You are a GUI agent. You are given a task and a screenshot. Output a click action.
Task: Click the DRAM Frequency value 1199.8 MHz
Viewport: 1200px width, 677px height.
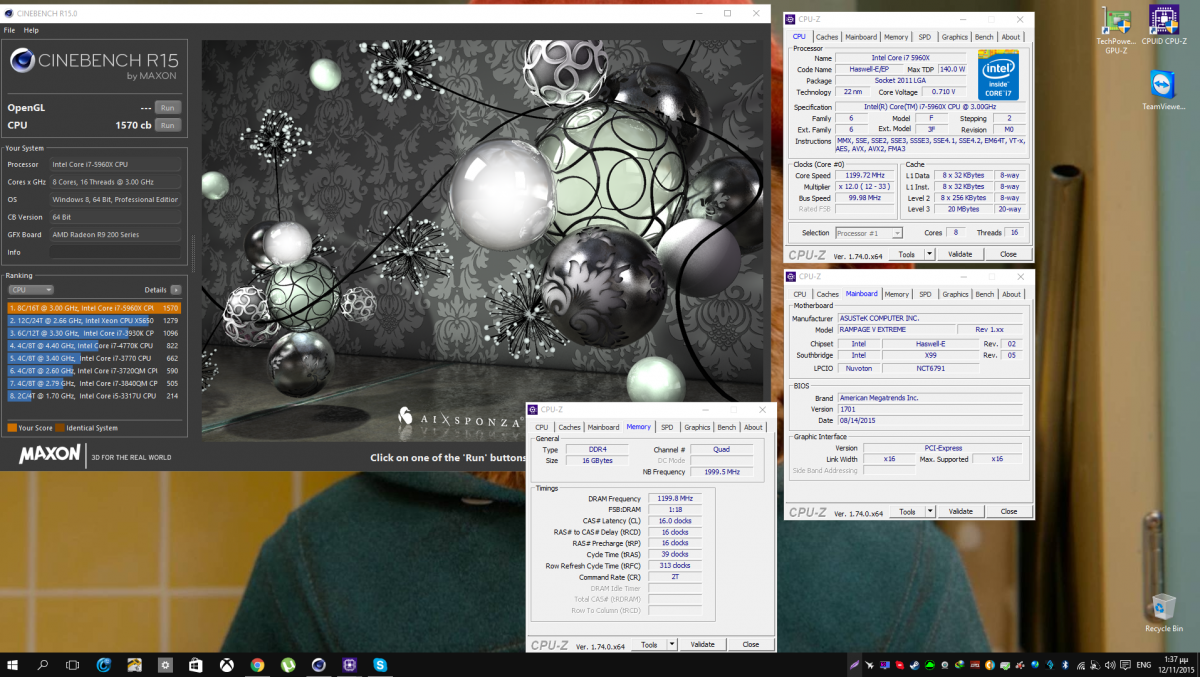675,498
